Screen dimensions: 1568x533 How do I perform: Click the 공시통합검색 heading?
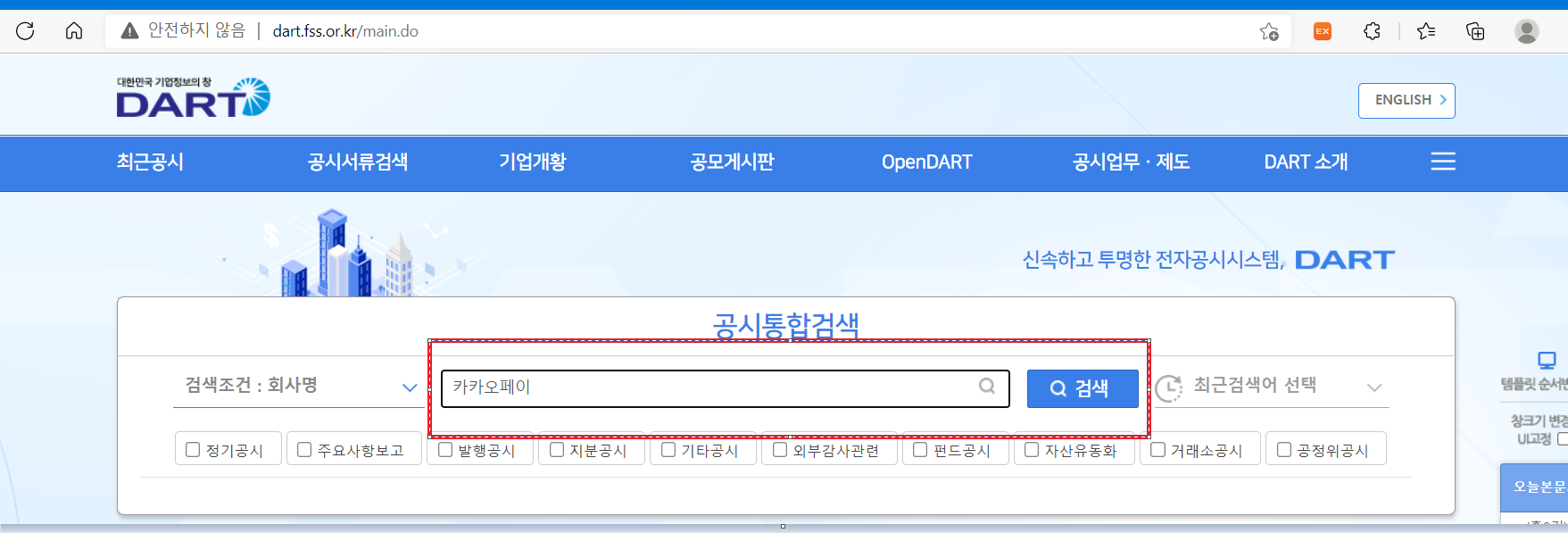(786, 325)
